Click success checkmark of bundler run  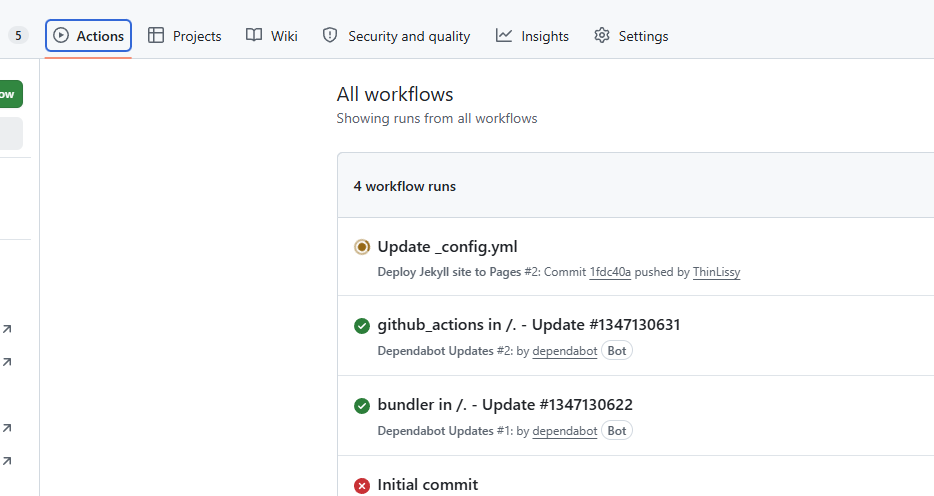(x=362, y=405)
